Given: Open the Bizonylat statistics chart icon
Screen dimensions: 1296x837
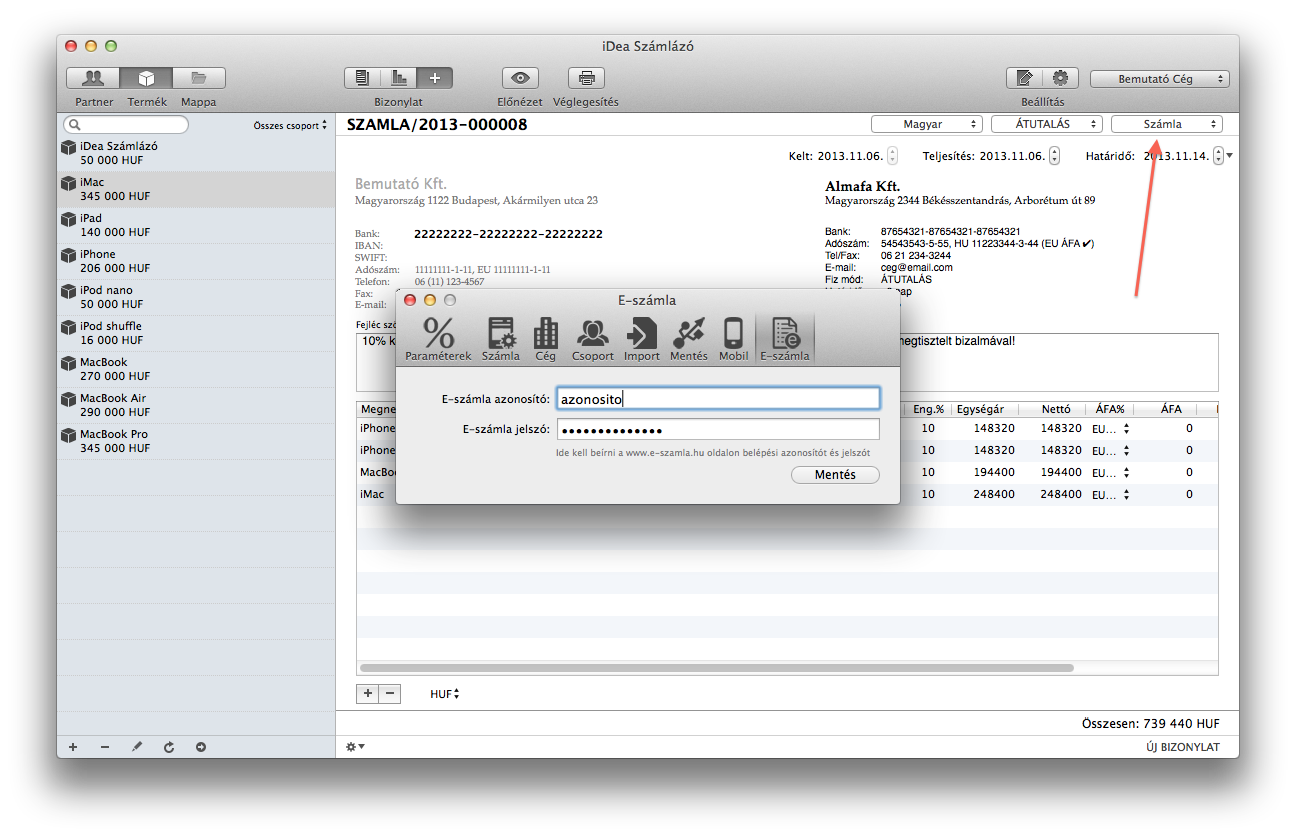Looking at the screenshot, I should (398, 78).
